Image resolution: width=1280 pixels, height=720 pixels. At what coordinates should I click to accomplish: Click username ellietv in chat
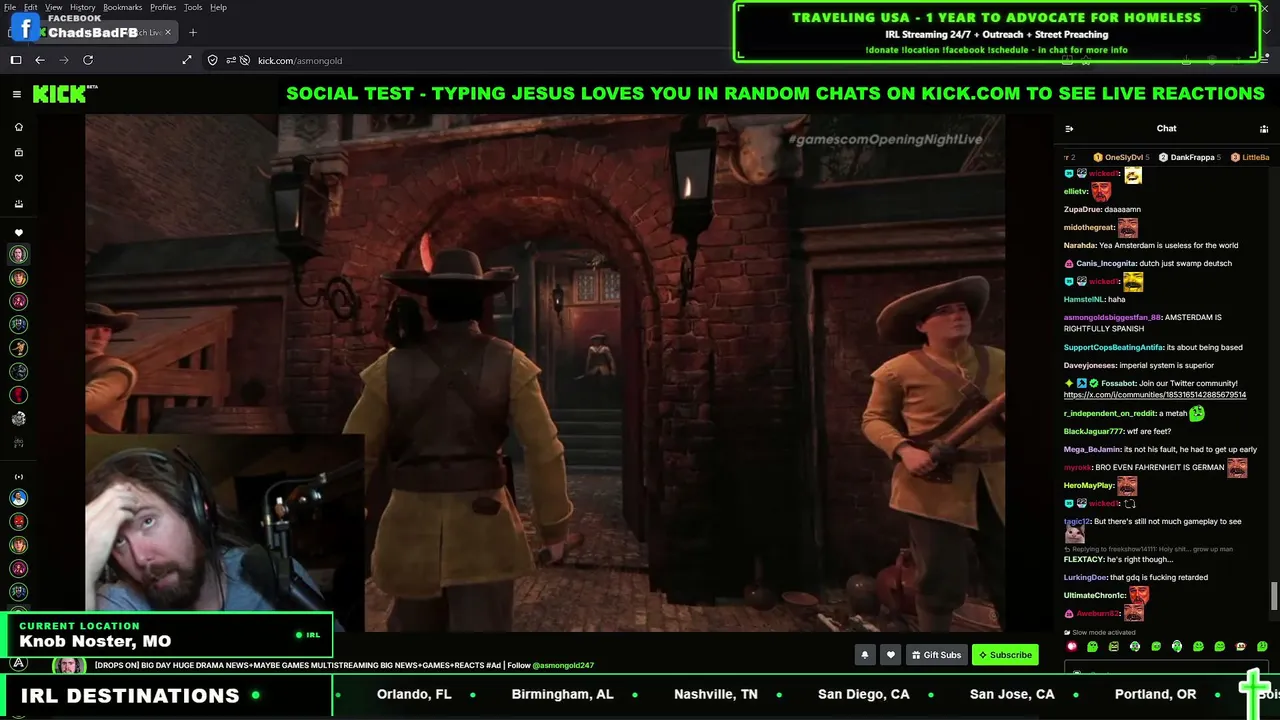(x=1075, y=191)
